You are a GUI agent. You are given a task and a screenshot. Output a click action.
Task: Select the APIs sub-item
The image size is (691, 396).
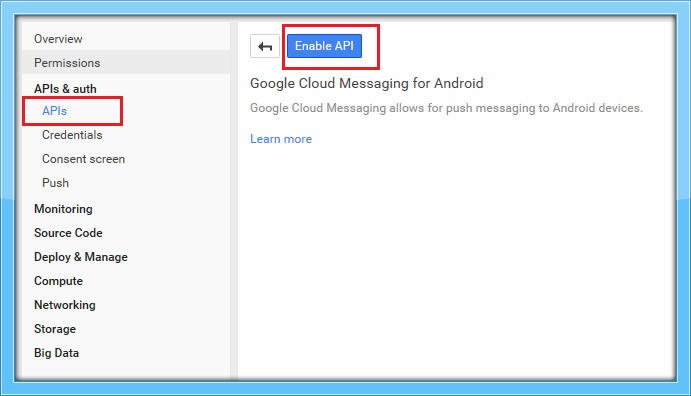(54, 111)
